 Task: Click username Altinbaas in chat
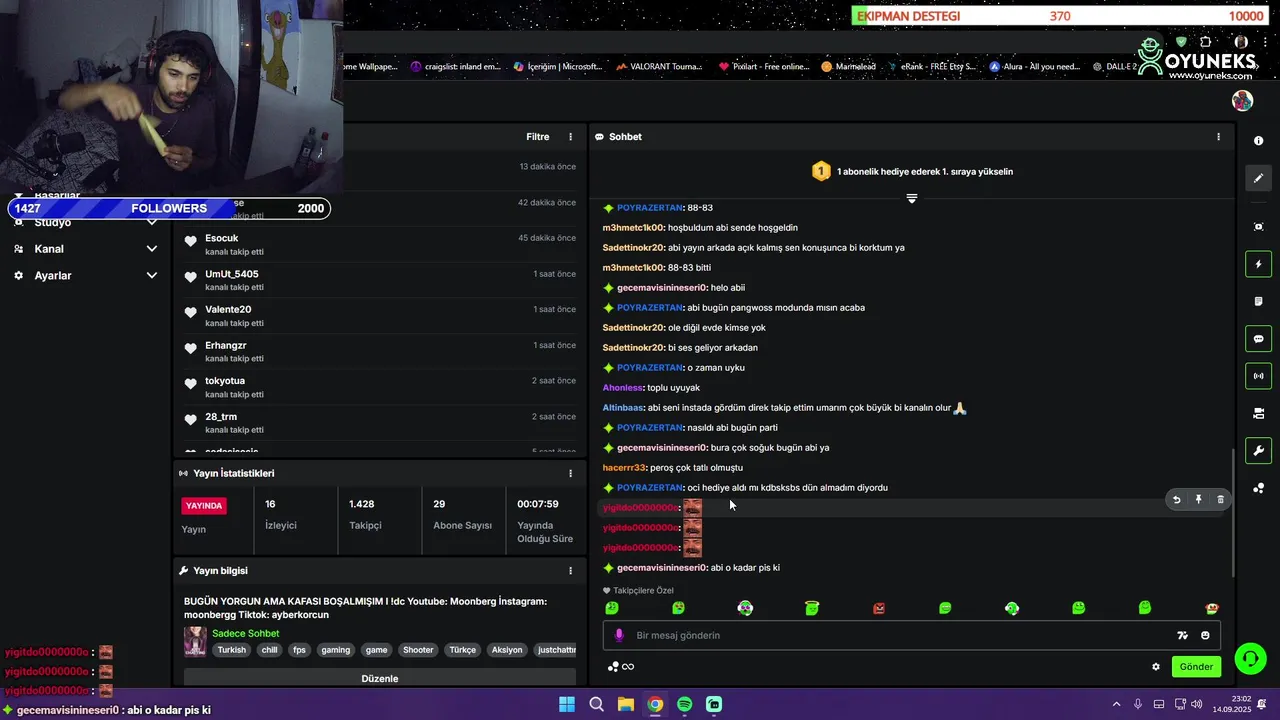[623, 408]
